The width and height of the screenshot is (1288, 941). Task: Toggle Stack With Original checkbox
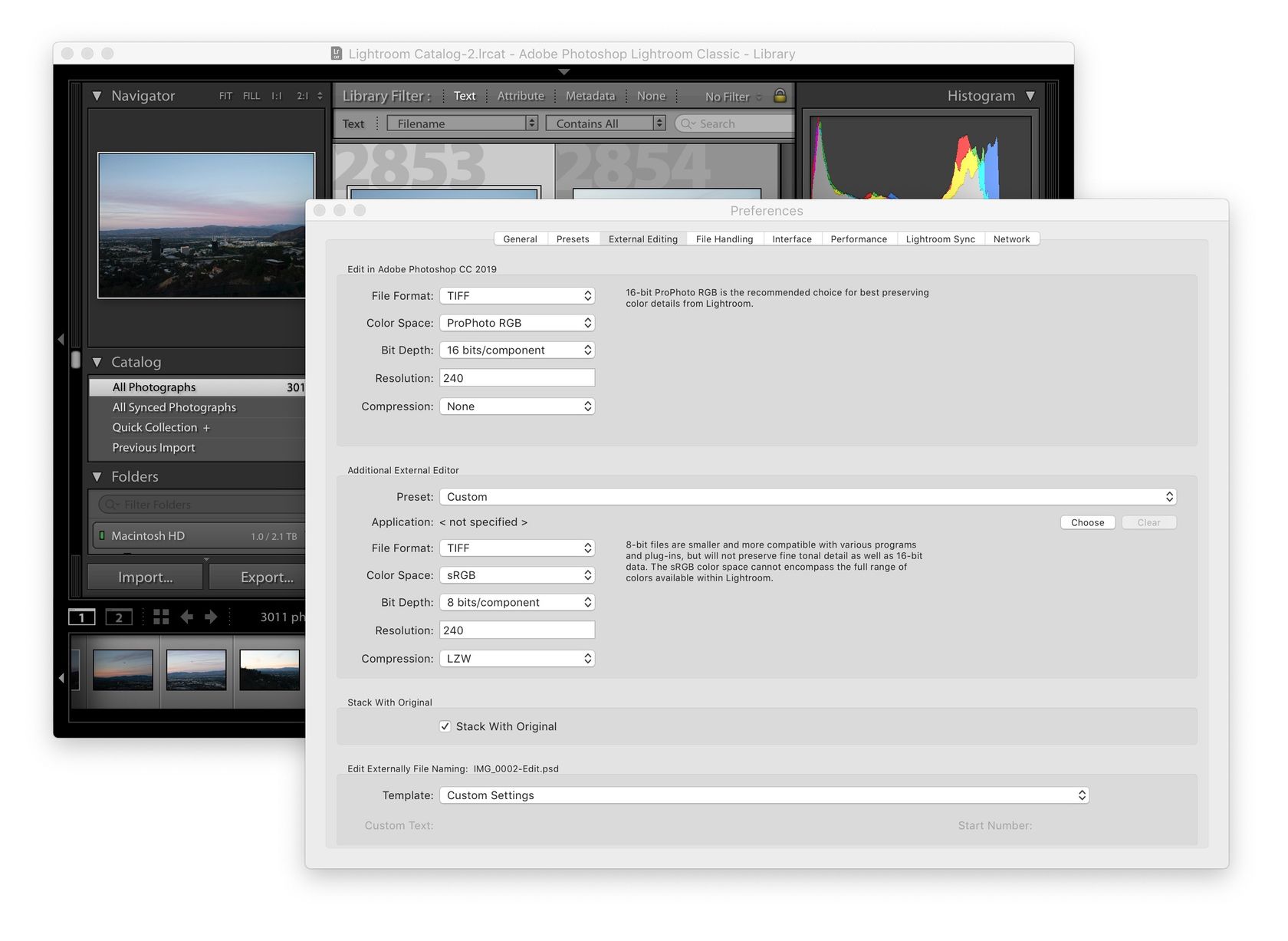[445, 726]
